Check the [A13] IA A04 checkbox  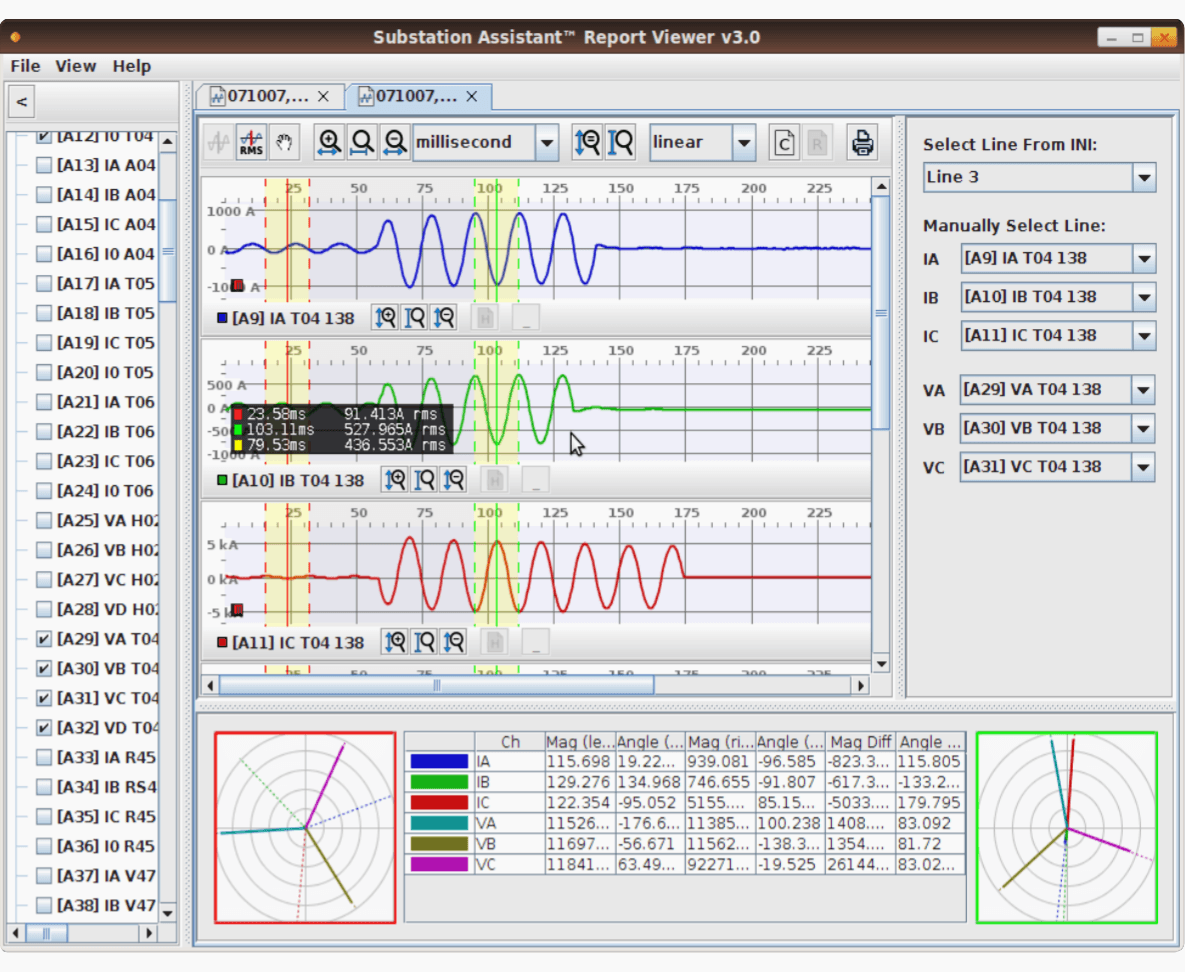(x=44, y=165)
